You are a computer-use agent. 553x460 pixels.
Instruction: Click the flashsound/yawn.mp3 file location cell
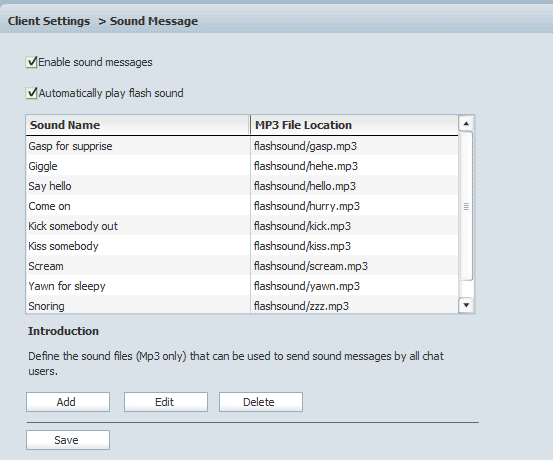[354, 286]
